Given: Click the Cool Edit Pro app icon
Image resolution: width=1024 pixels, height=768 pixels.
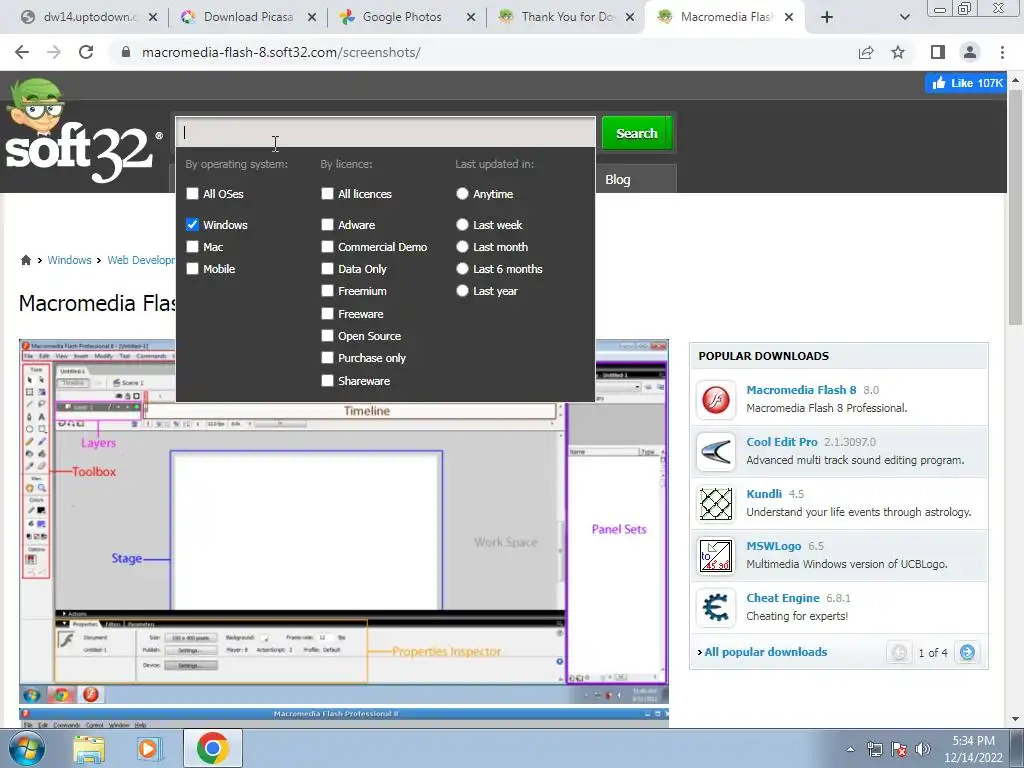Looking at the screenshot, I should [x=716, y=451].
